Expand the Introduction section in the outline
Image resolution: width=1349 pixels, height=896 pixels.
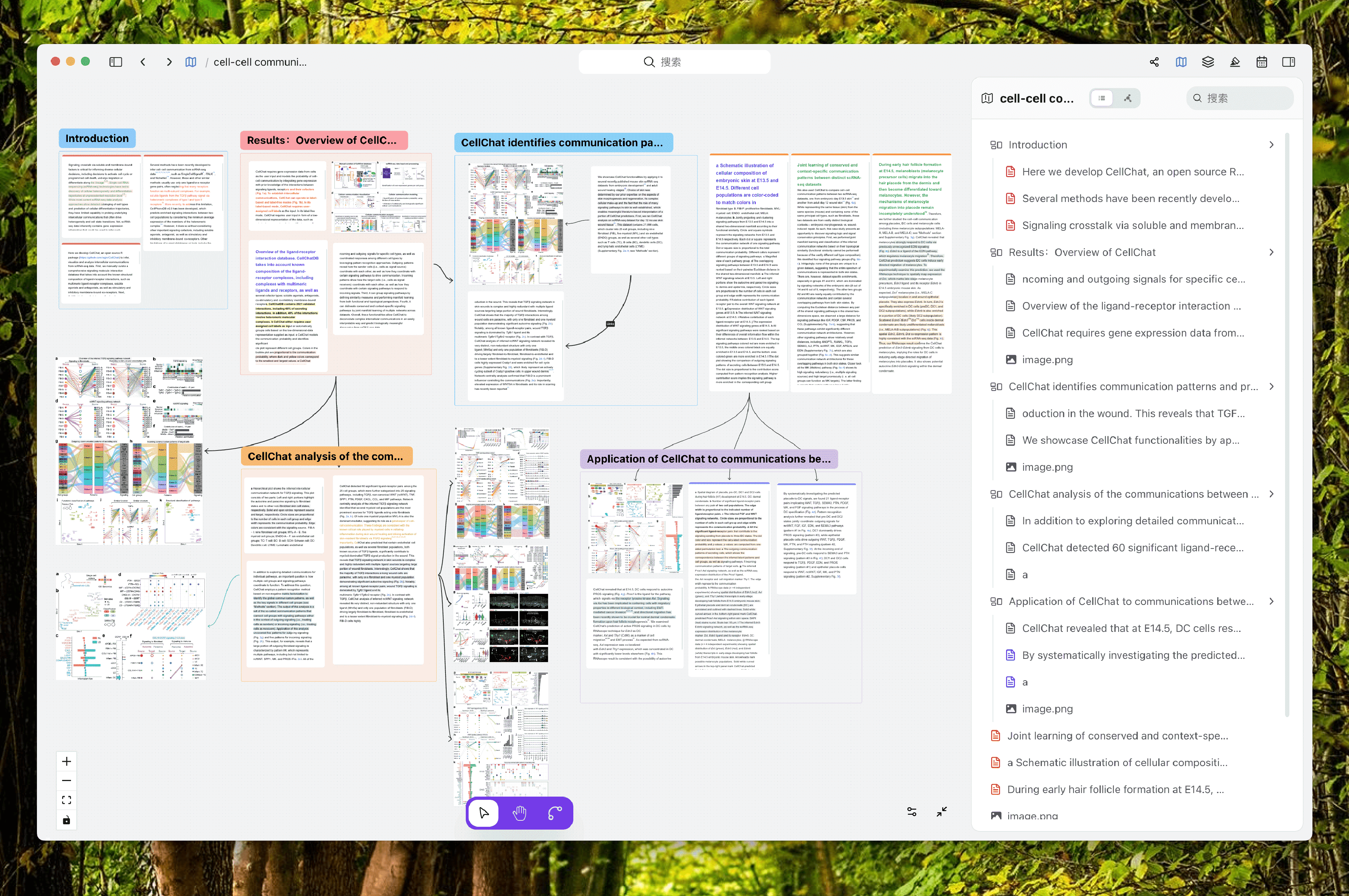tap(1271, 144)
